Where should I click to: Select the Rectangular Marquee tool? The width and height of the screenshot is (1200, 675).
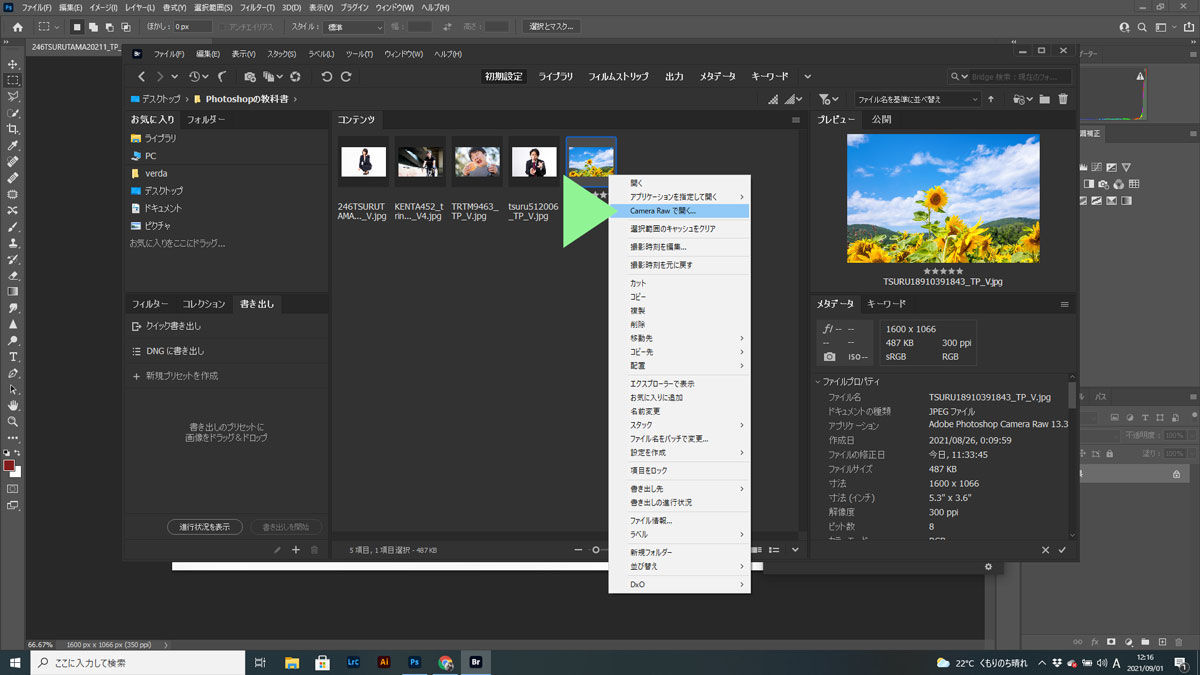tap(13, 80)
